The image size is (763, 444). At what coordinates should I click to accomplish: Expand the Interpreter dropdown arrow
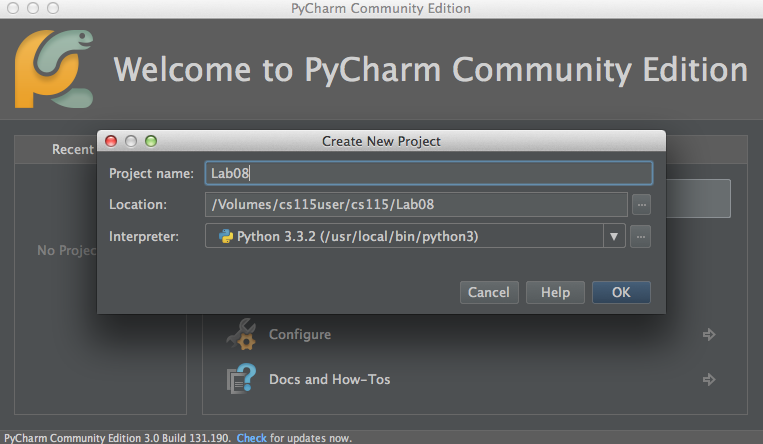click(613, 237)
